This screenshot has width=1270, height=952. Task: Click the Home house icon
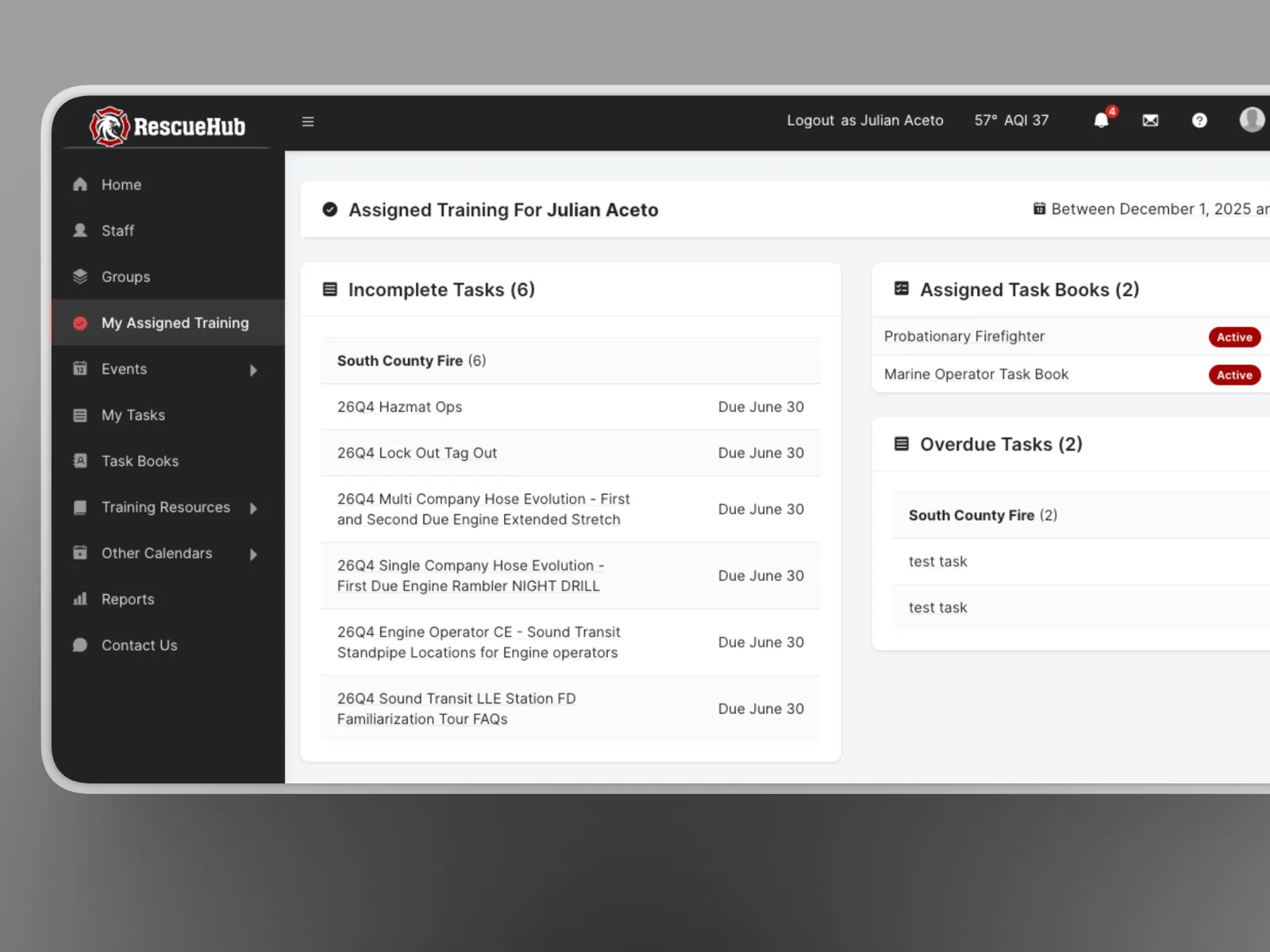(80, 184)
